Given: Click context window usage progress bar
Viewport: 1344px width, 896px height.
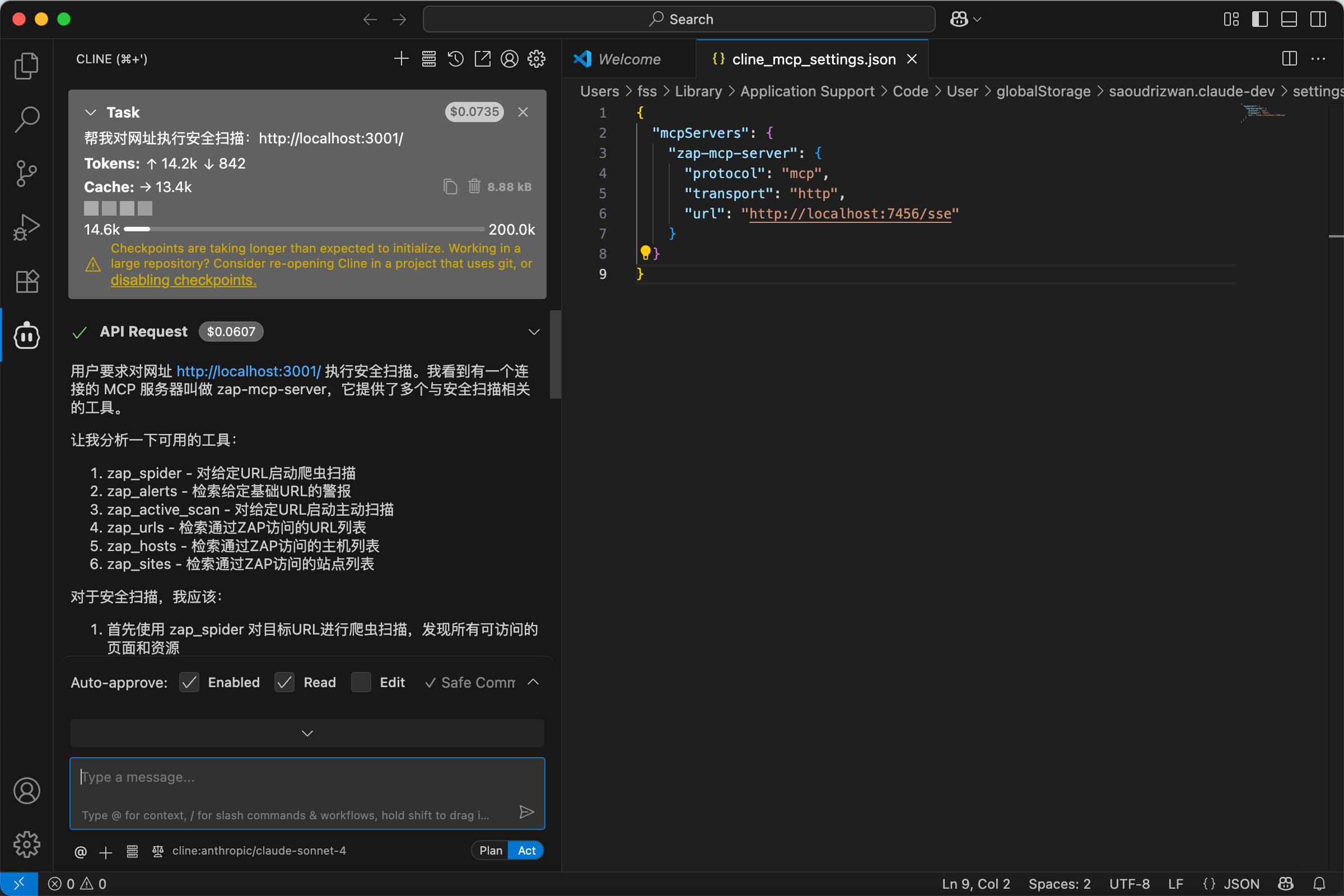Looking at the screenshot, I should tap(304, 229).
